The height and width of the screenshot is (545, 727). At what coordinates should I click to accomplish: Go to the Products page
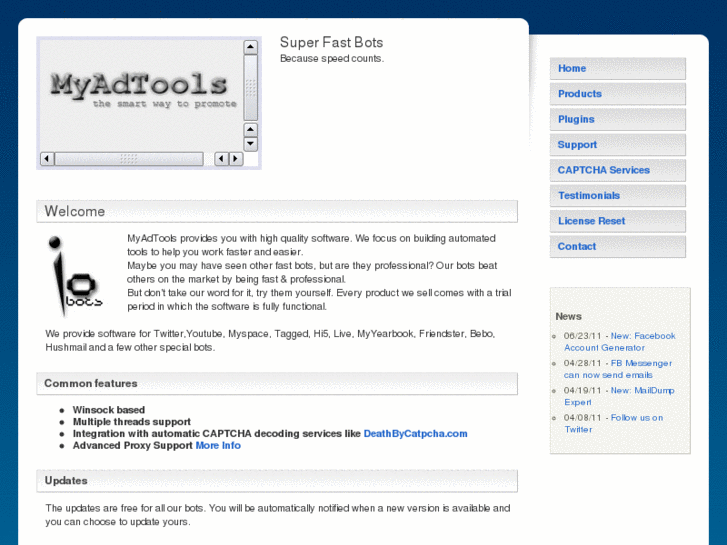tap(618, 94)
